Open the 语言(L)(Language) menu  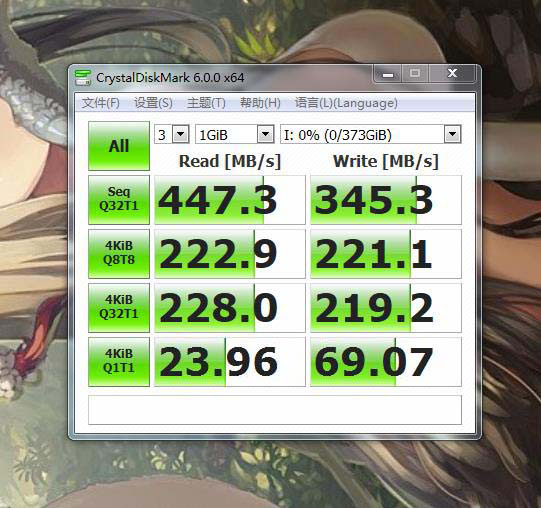[x=346, y=103]
